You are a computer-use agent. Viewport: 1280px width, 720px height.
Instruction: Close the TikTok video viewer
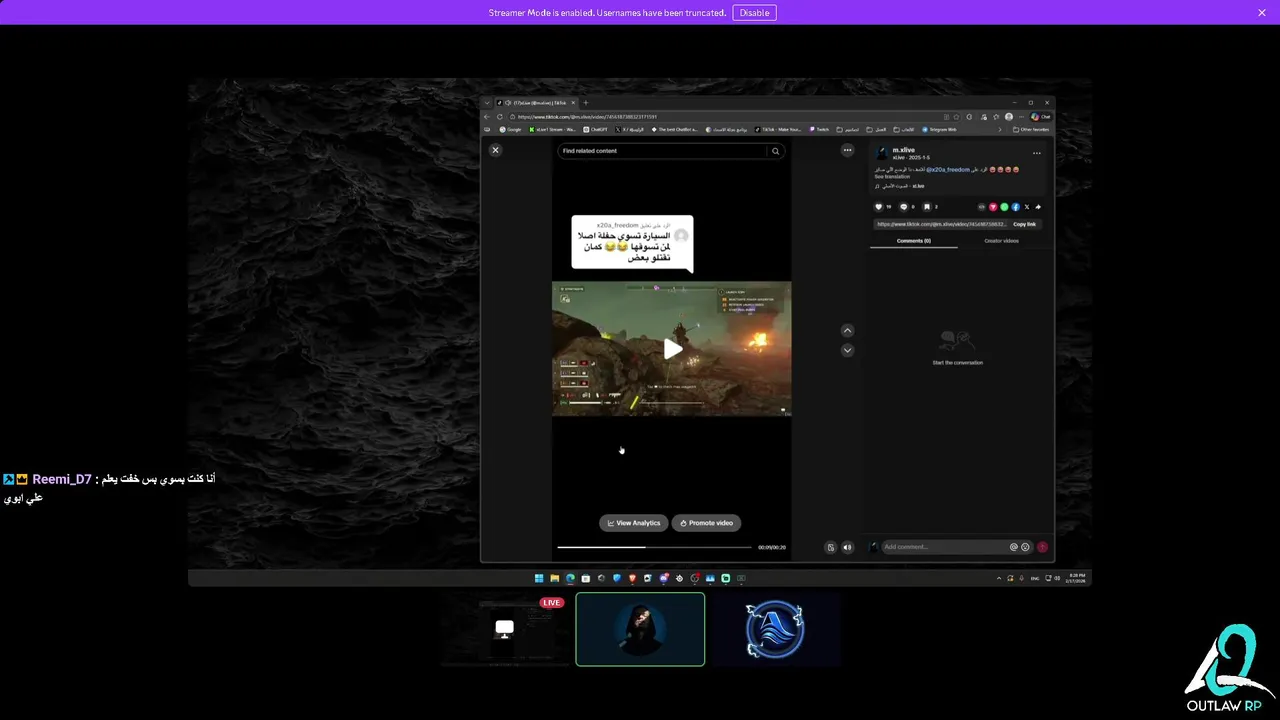[x=495, y=150]
